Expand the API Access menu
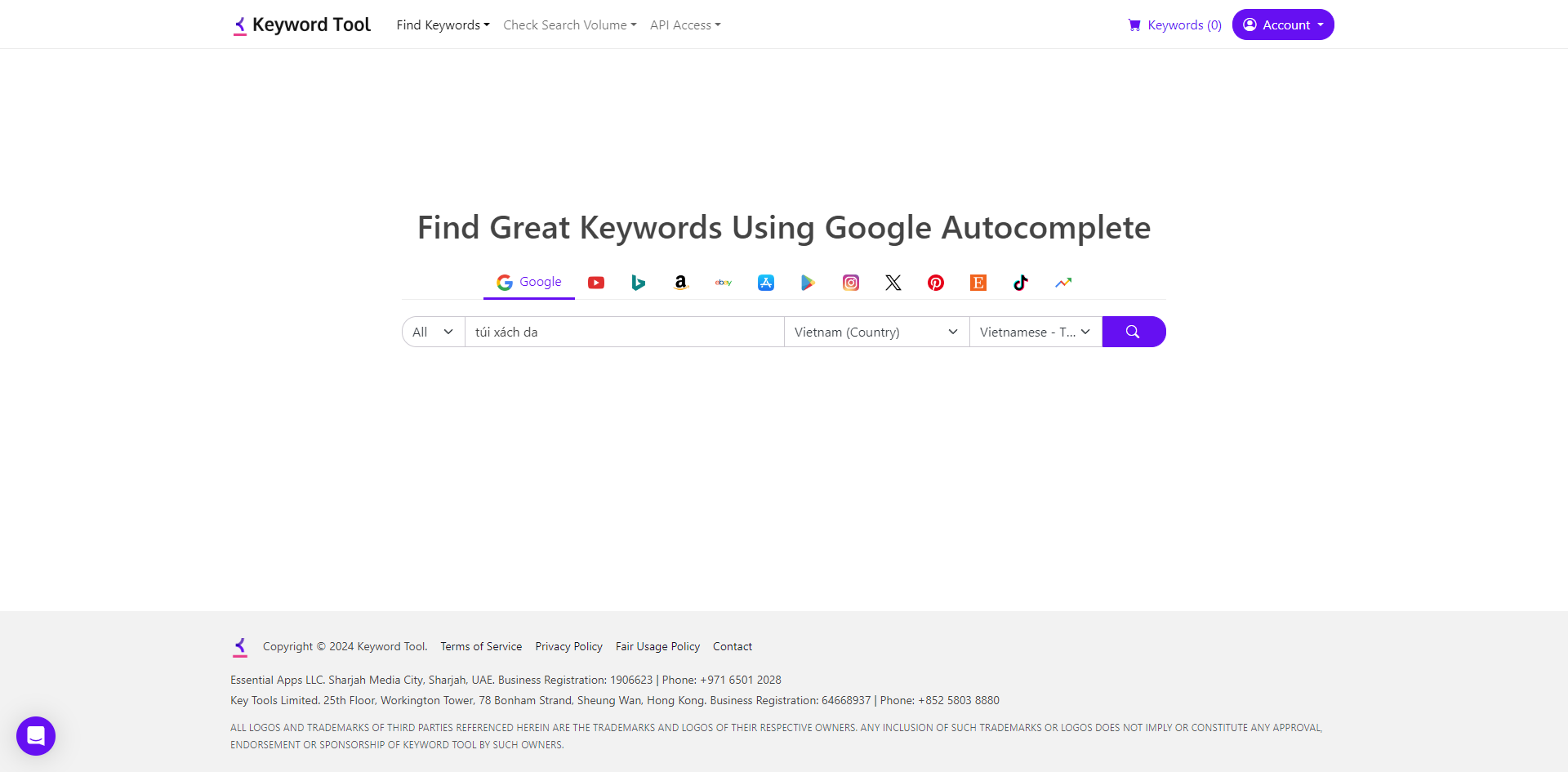 click(x=685, y=25)
